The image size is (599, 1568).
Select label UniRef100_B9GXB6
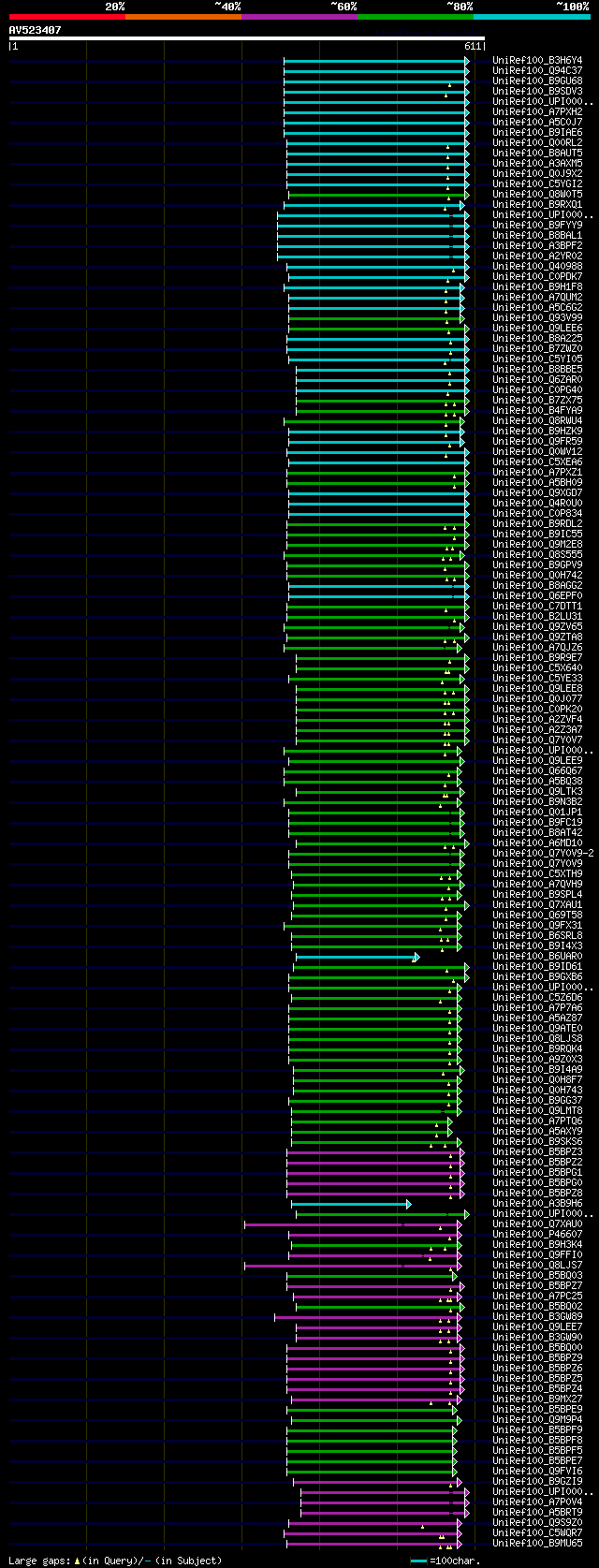click(537, 977)
